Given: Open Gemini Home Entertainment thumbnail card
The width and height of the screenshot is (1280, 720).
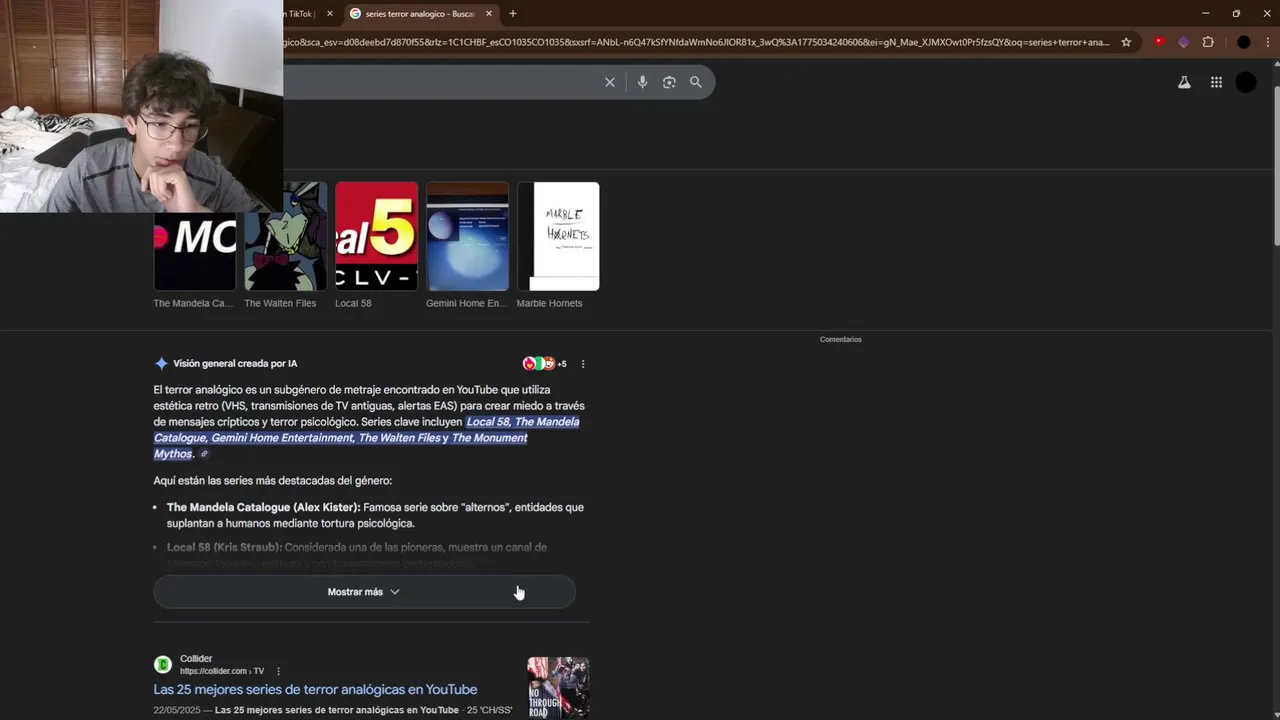Looking at the screenshot, I should tap(467, 245).
